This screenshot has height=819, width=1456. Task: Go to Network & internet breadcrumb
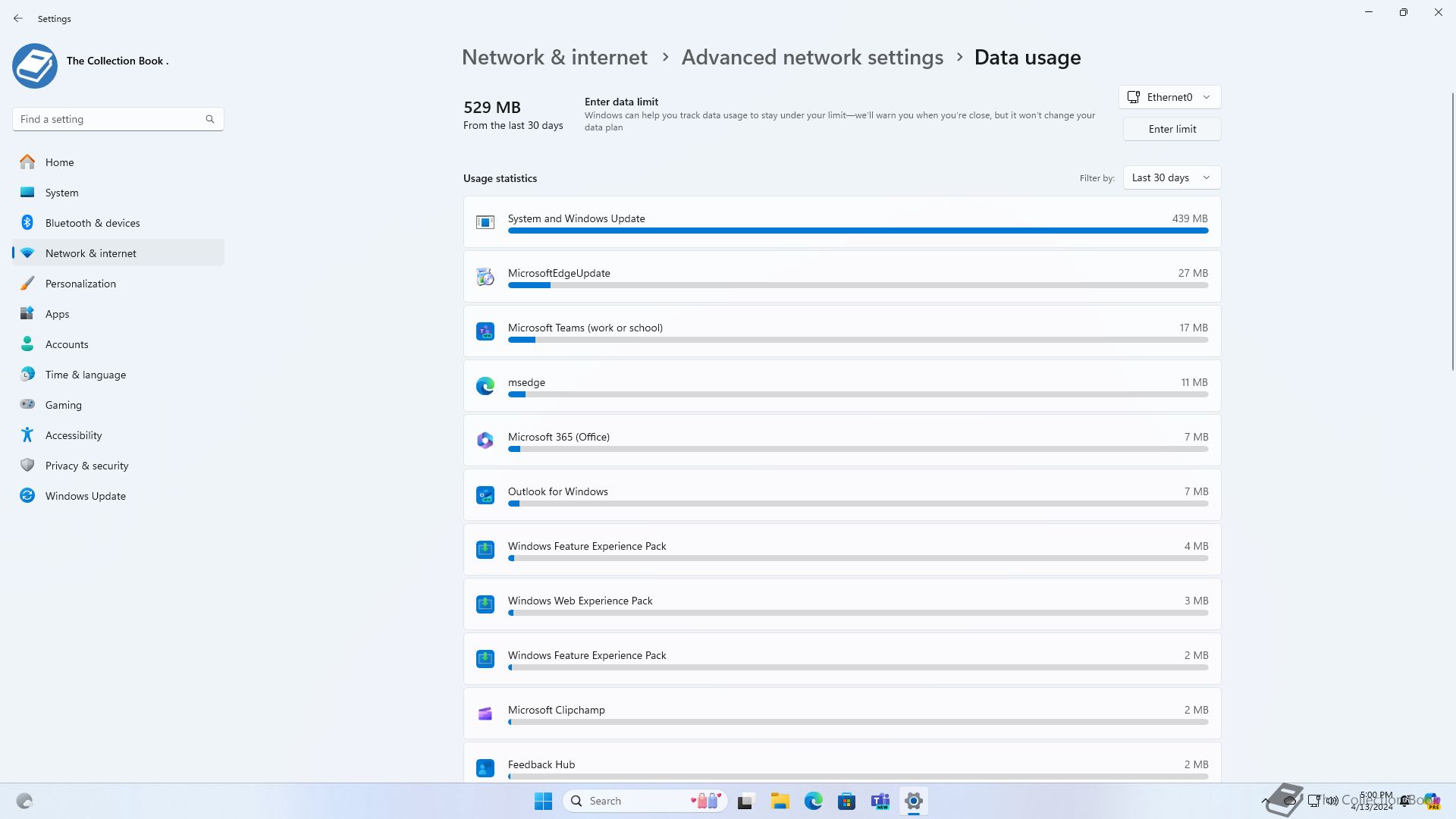point(554,57)
